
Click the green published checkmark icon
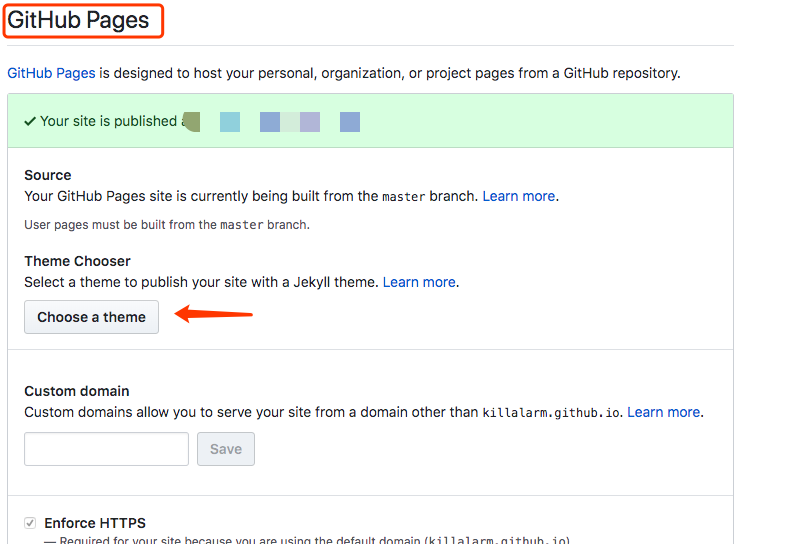point(30,121)
